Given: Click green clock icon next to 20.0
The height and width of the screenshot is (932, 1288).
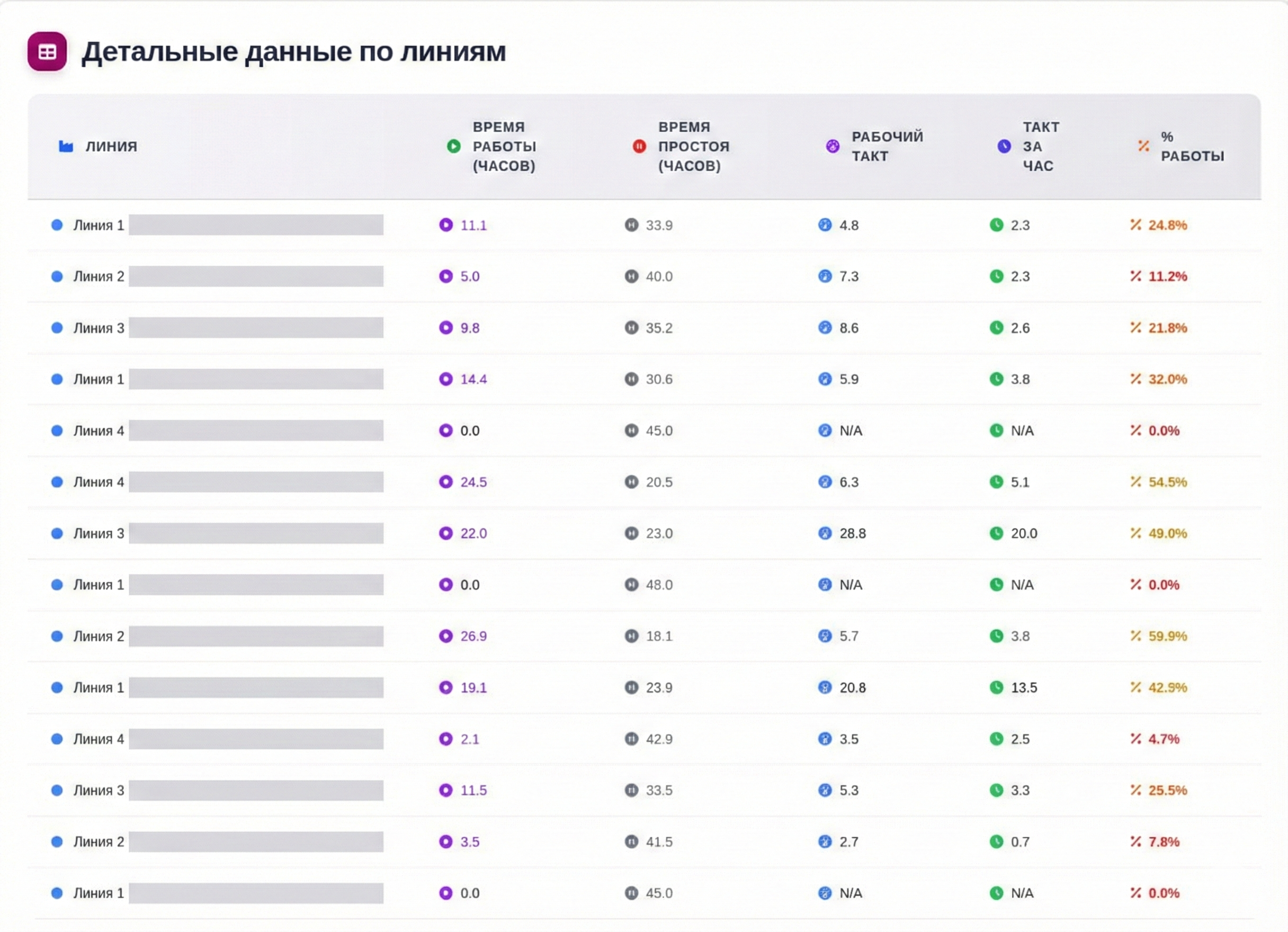Looking at the screenshot, I should pos(996,533).
